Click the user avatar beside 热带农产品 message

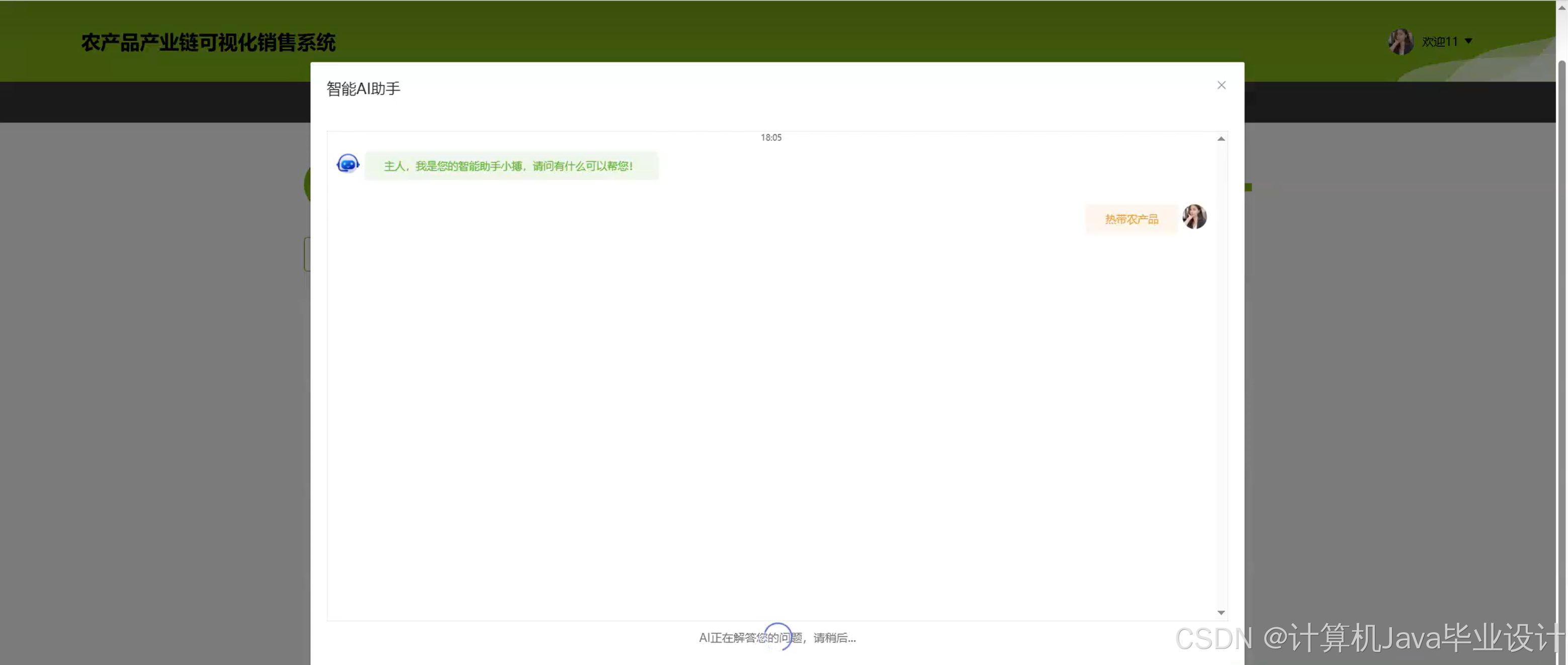tap(1194, 217)
